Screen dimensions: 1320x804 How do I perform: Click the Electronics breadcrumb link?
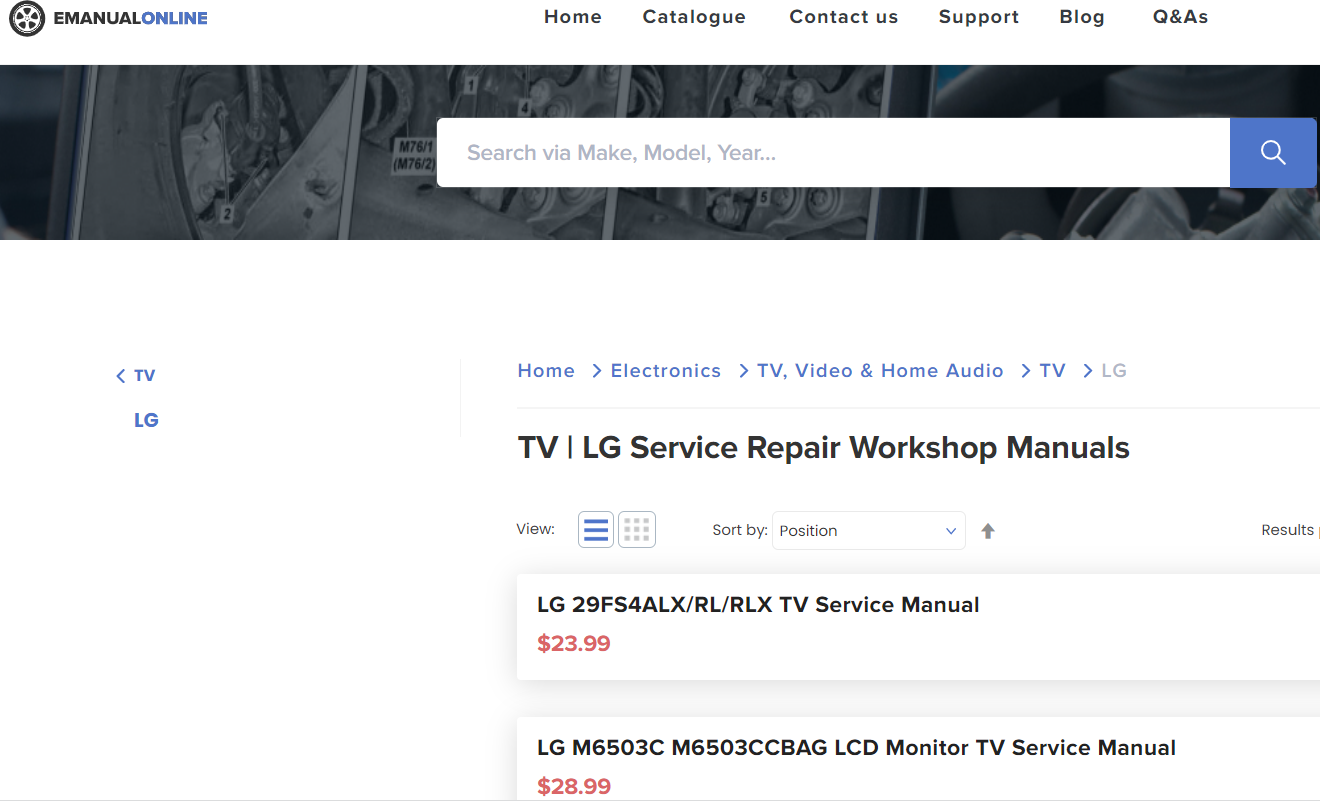pyautogui.click(x=666, y=371)
